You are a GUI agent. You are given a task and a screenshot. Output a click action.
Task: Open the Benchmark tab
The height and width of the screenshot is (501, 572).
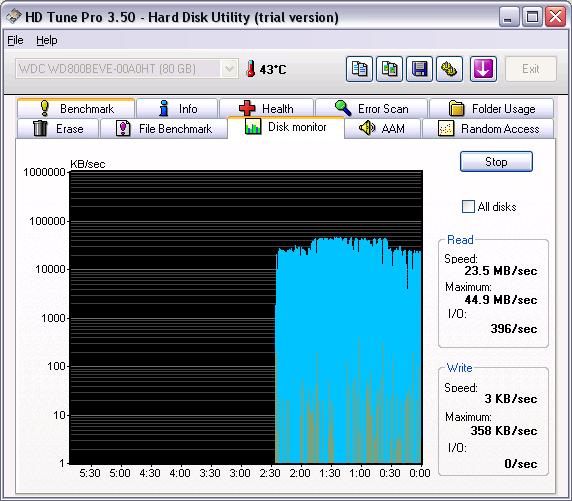click(76, 108)
